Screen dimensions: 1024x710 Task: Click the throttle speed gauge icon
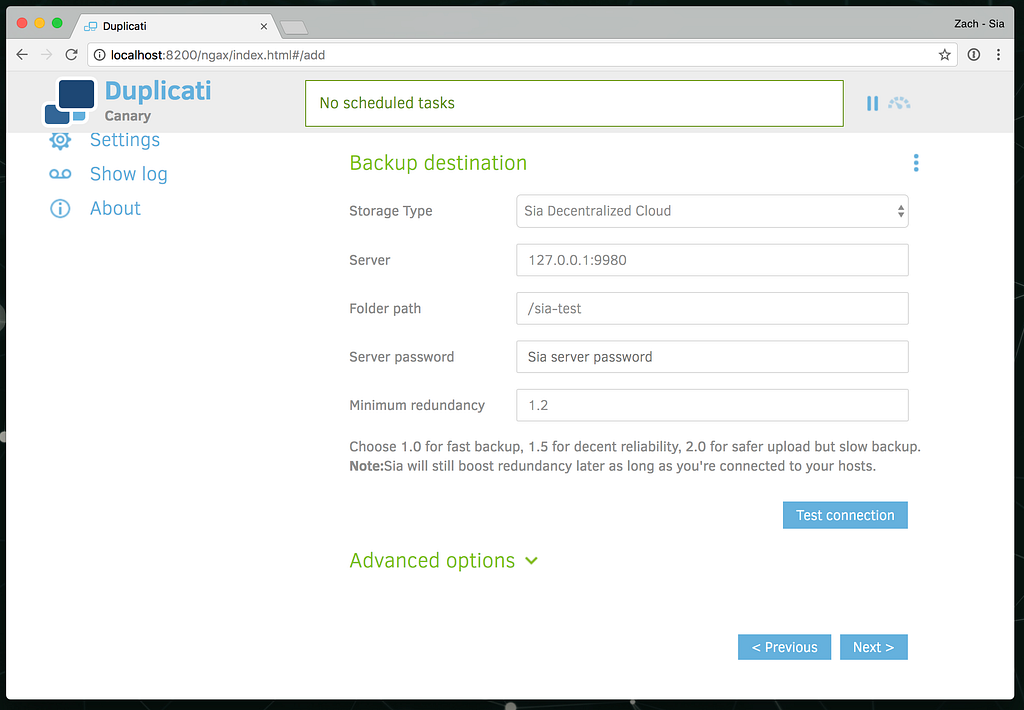coord(899,103)
